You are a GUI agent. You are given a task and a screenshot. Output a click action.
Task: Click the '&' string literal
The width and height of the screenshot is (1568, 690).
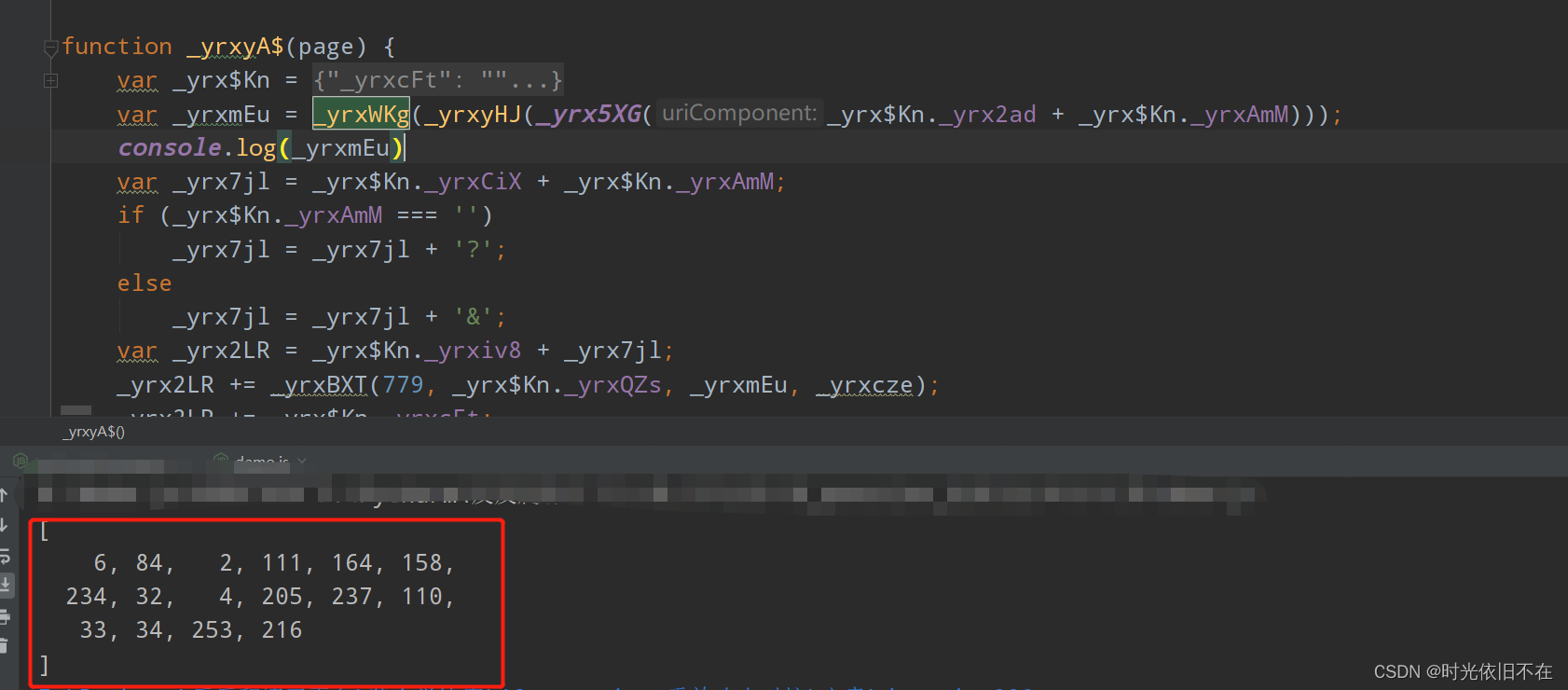pos(475,317)
